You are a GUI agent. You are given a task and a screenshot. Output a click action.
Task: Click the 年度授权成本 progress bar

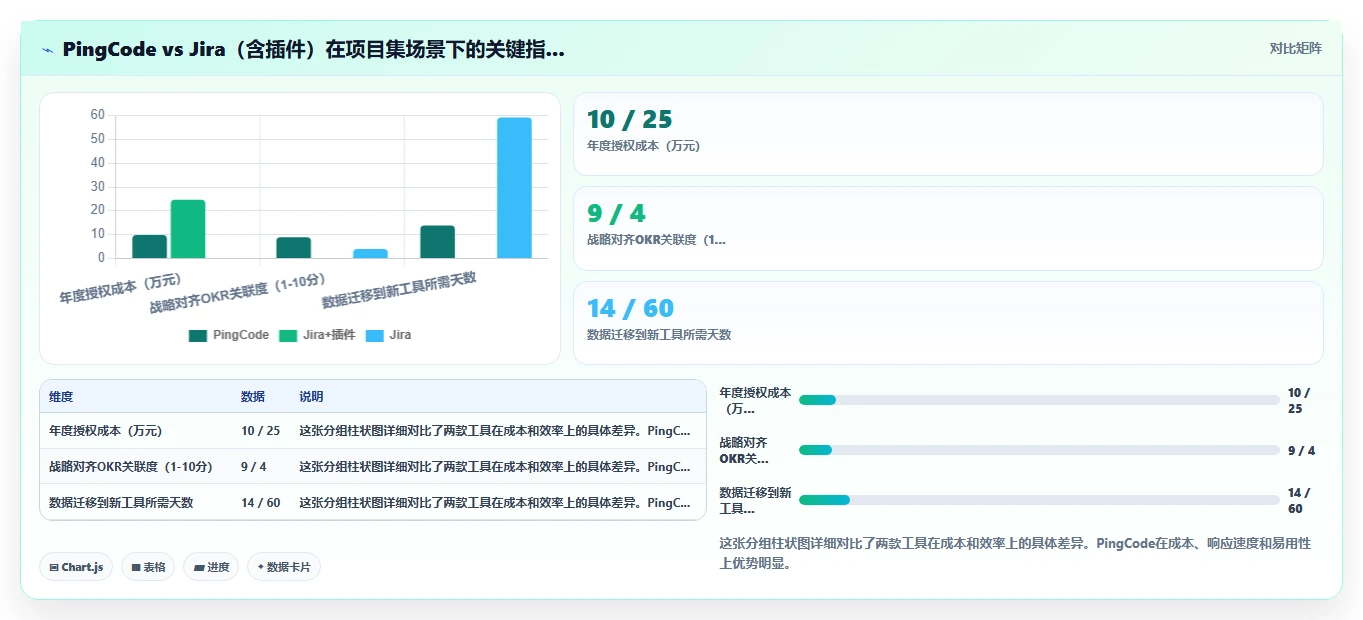[x=1039, y=400]
